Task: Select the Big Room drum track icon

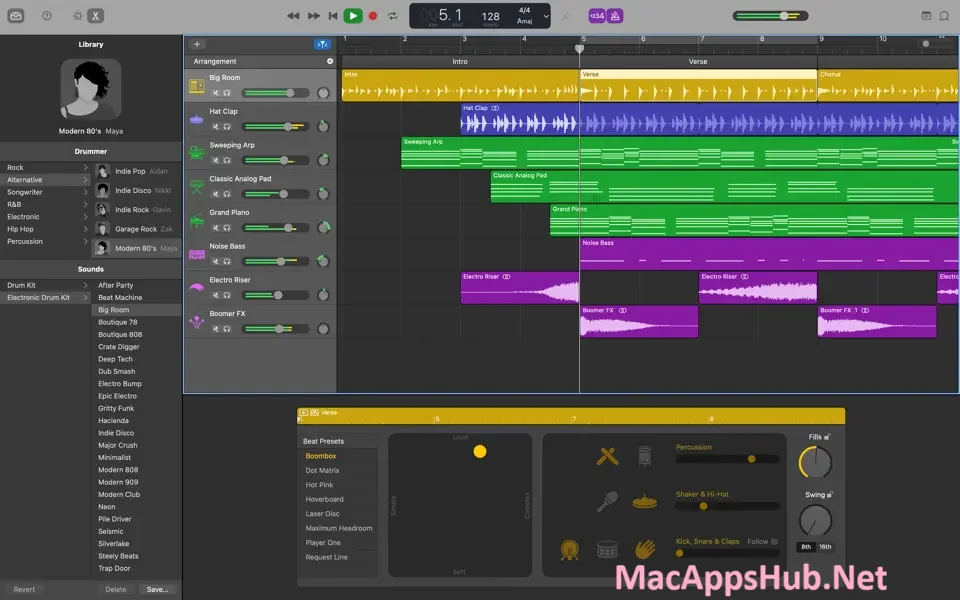Action: (x=197, y=86)
